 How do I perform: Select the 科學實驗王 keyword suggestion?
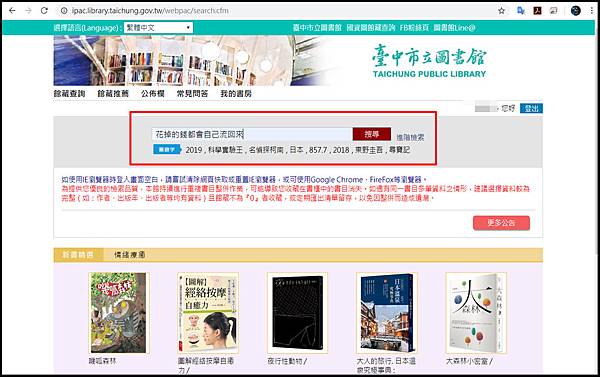click(226, 150)
